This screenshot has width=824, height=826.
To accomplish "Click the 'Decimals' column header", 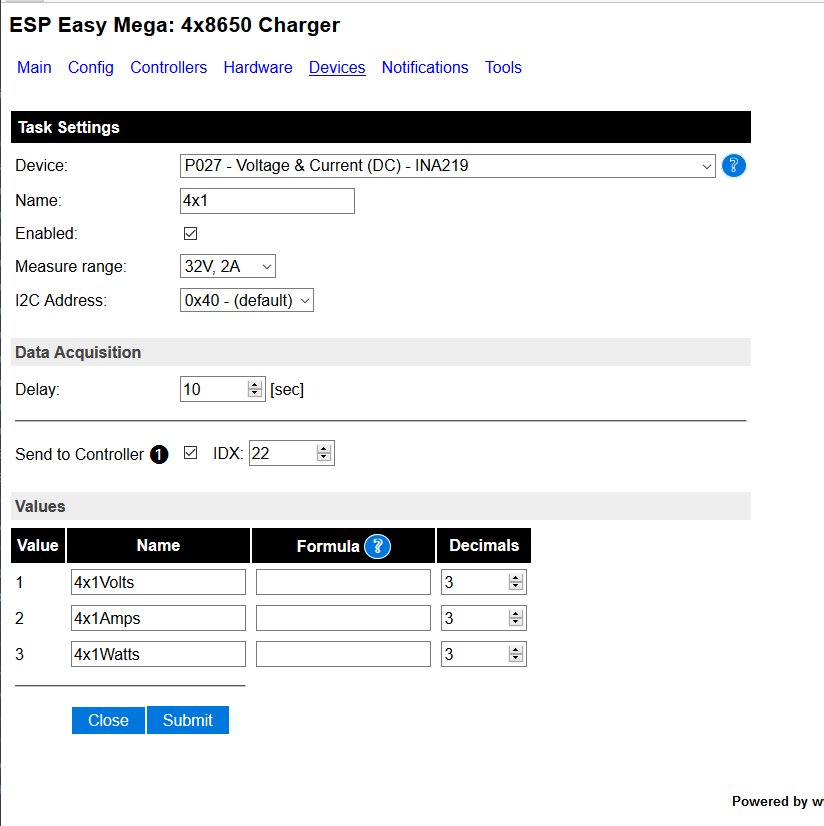I will point(484,545).
